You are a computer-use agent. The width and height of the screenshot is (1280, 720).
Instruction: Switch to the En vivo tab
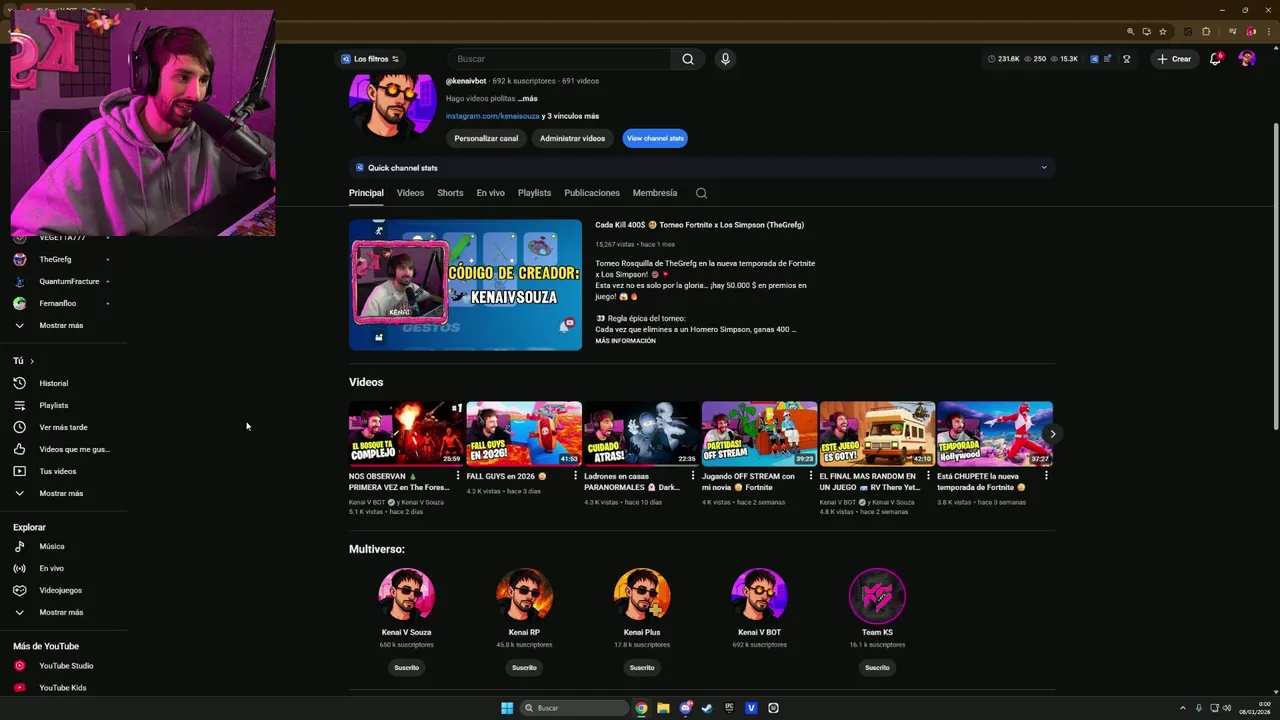pyautogui.click(x=490, y=193)
